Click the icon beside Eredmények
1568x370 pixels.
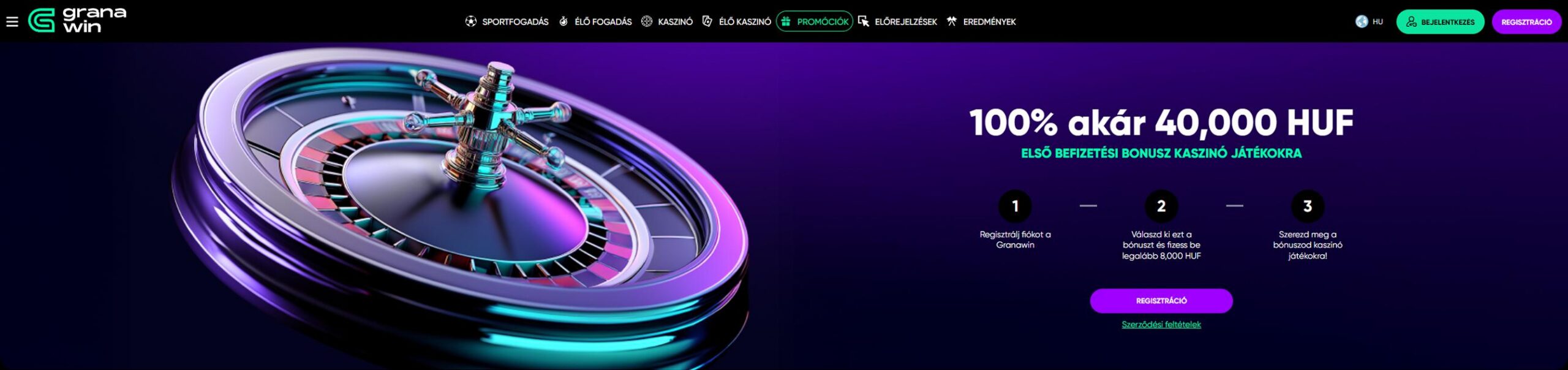(951, 21)
